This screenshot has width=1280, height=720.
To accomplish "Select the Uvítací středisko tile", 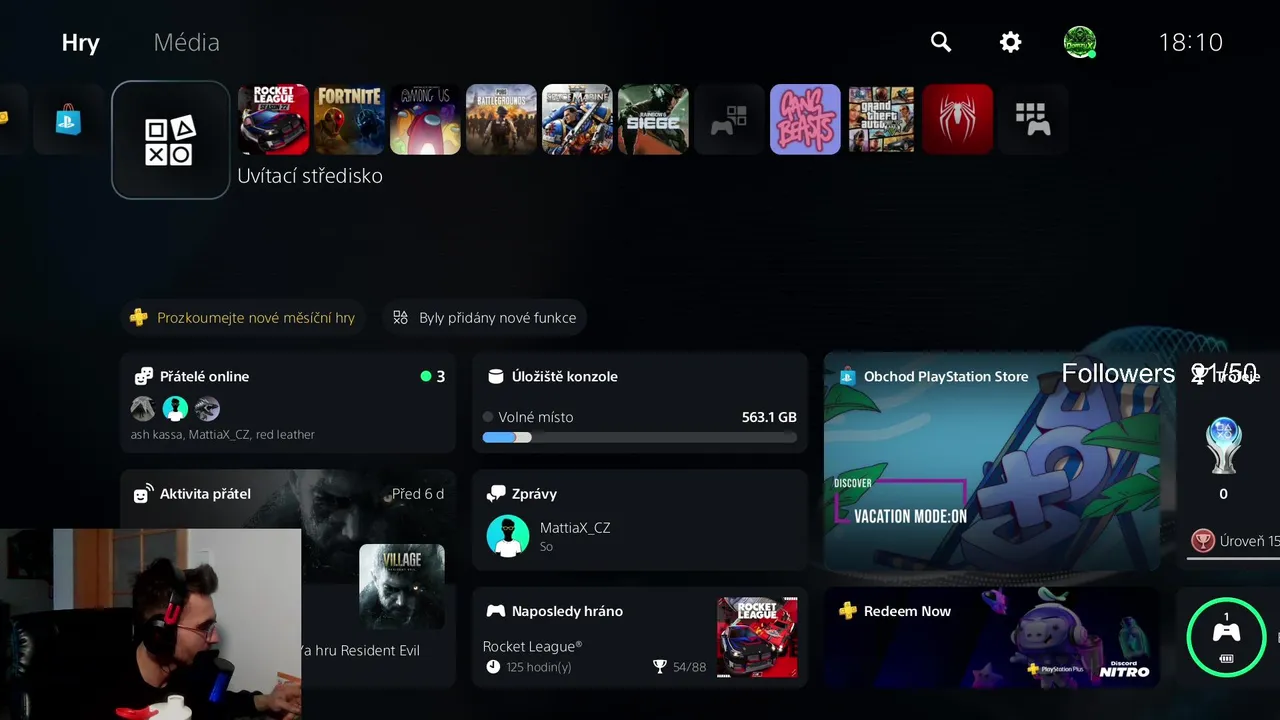I will (171, 140).
